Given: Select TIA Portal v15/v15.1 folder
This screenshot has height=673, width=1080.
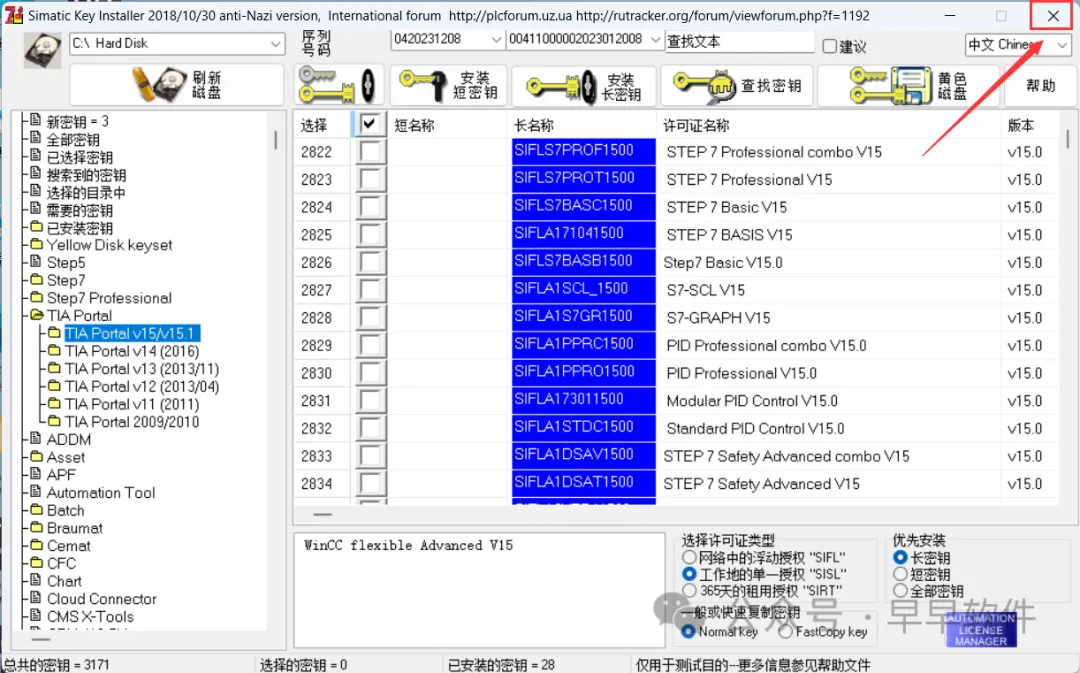Looking at the screenshot, I should [132, 333].
